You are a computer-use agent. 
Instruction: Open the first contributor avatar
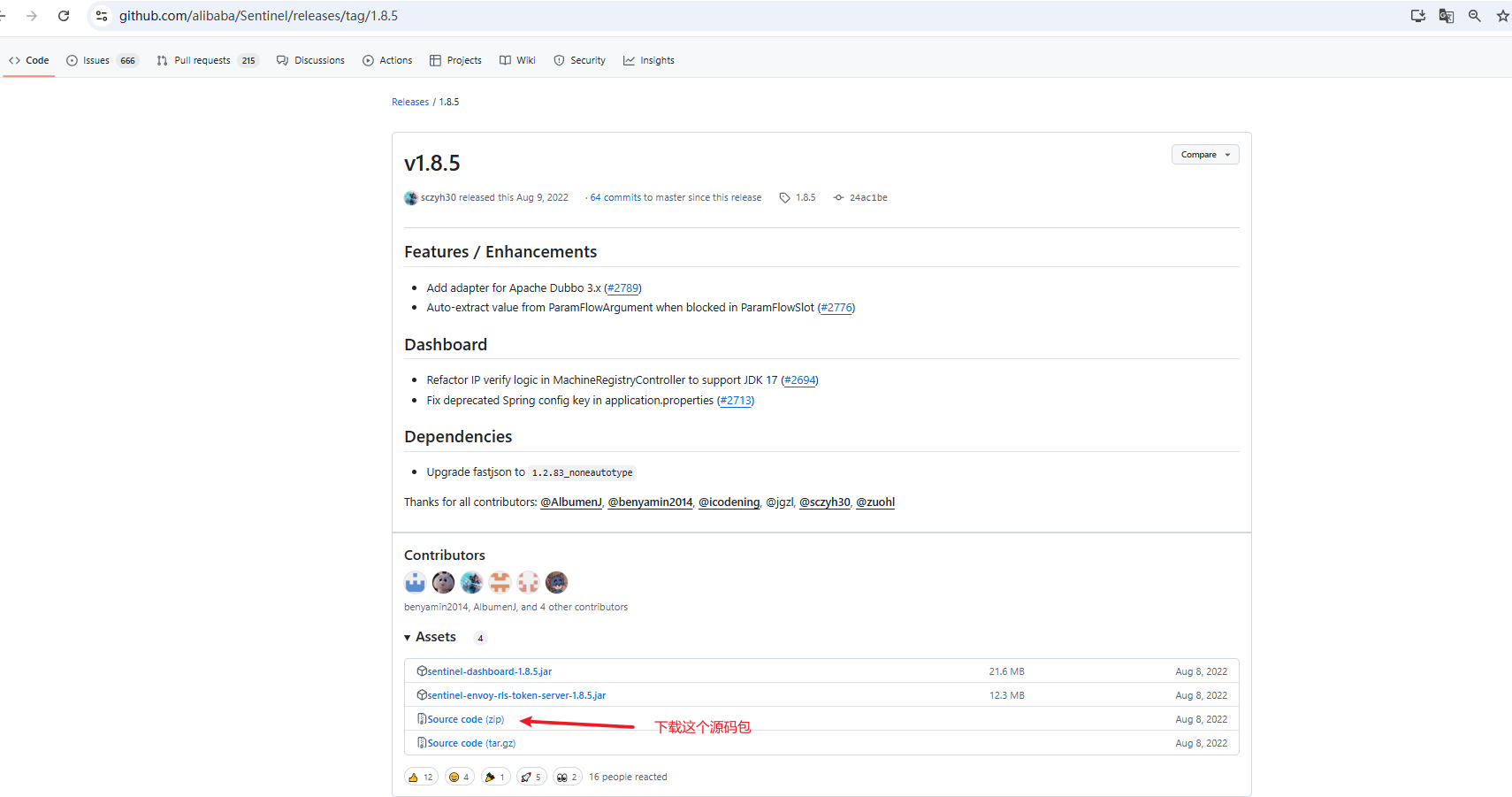click(415, 582)
